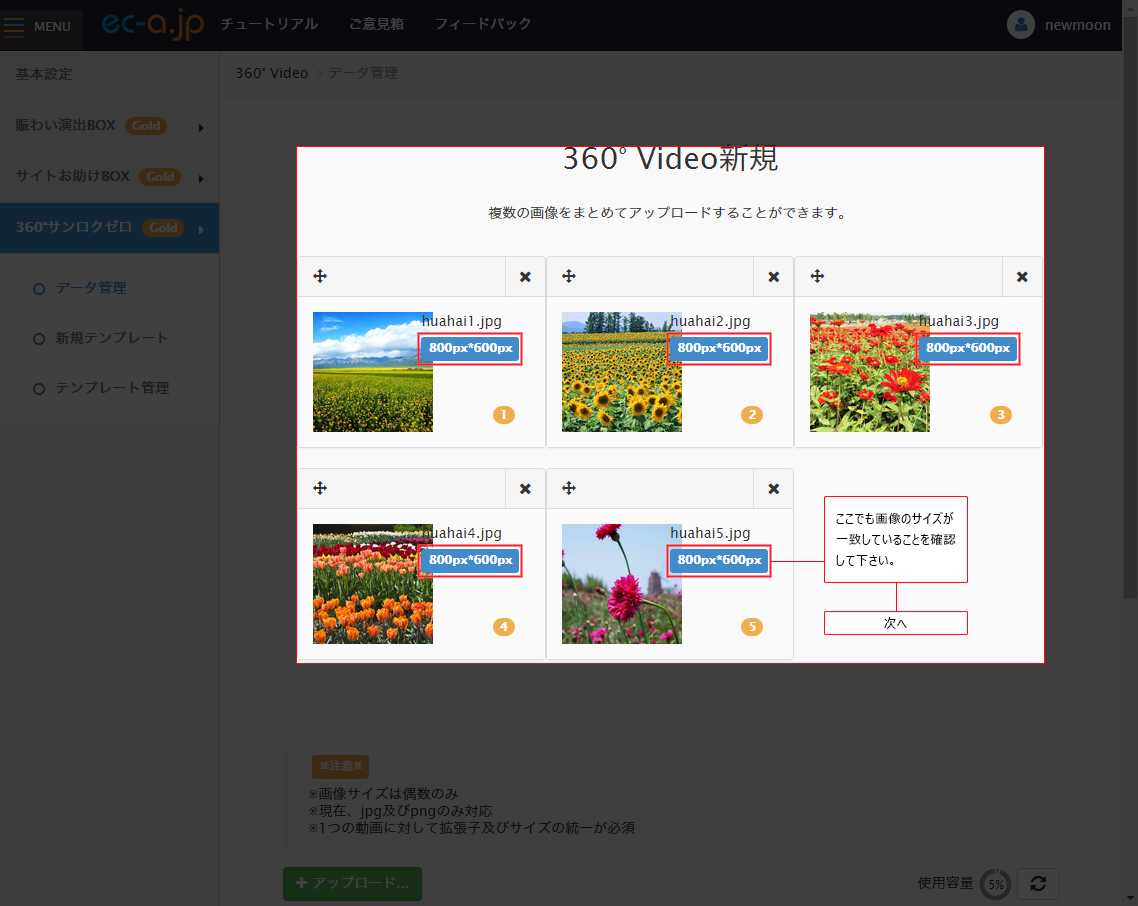Click the Gold badge on 360°サンロクゼロ
The width and height of the screenshot is (1138, 906).
[x=163, y=228]
